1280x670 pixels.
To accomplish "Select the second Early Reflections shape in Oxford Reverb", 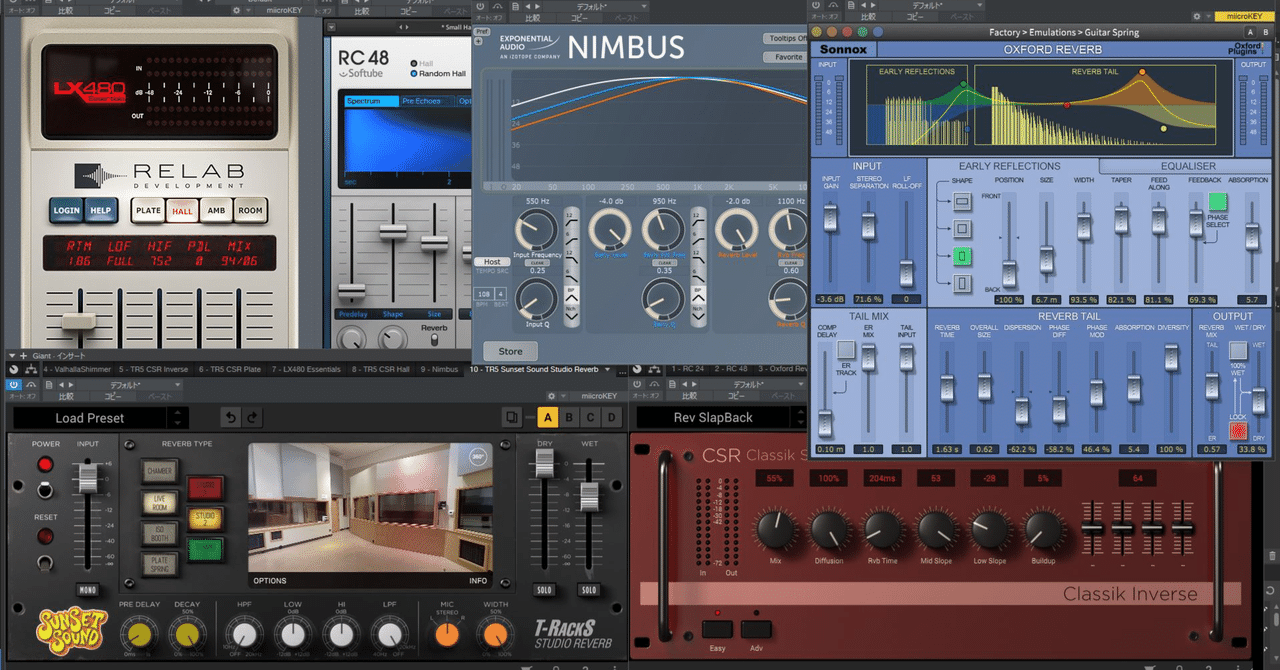I will pyautogui.click(x=963, y=229).
